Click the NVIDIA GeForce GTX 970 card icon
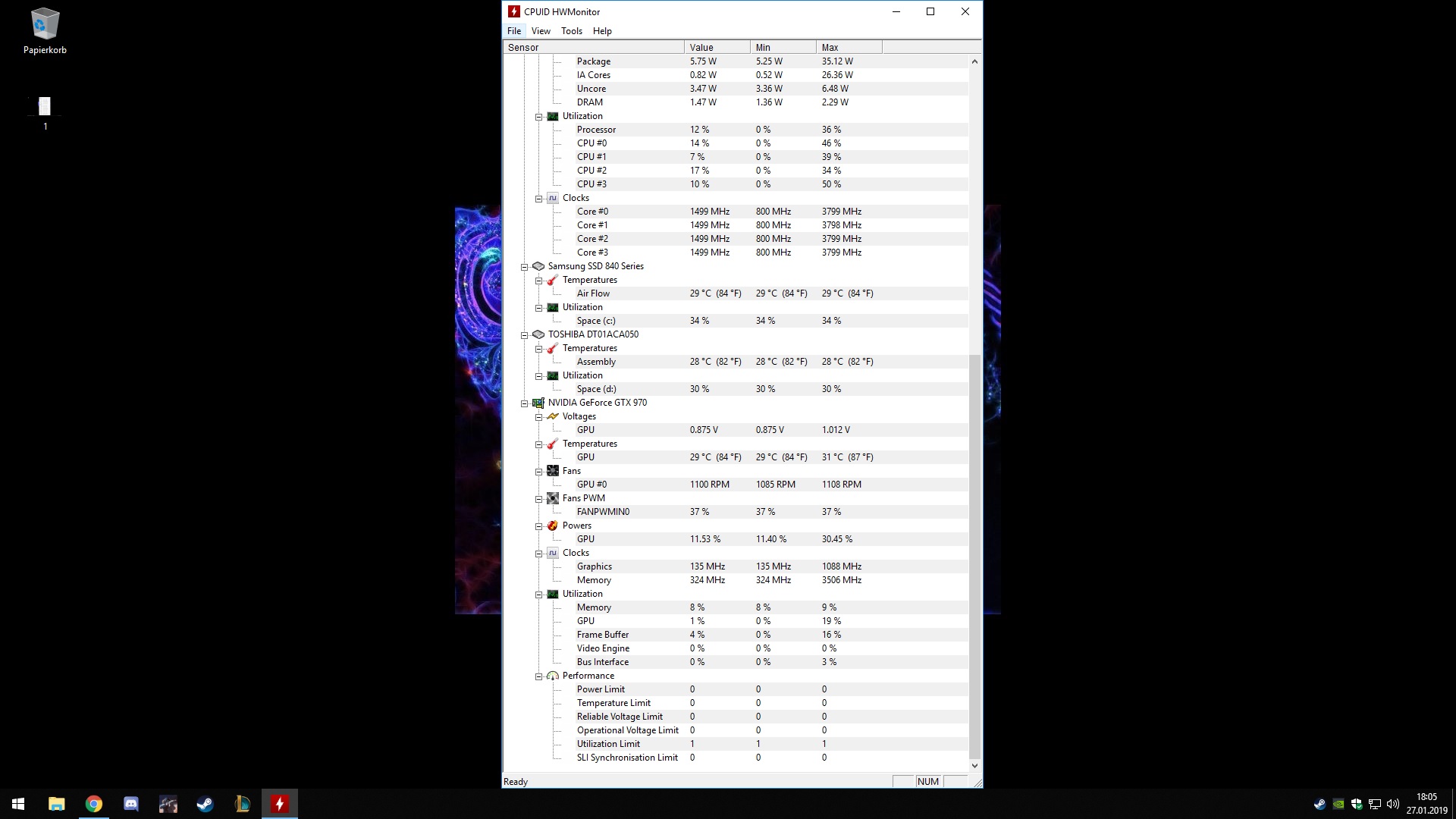The image size is (1456, 819). 538,403
